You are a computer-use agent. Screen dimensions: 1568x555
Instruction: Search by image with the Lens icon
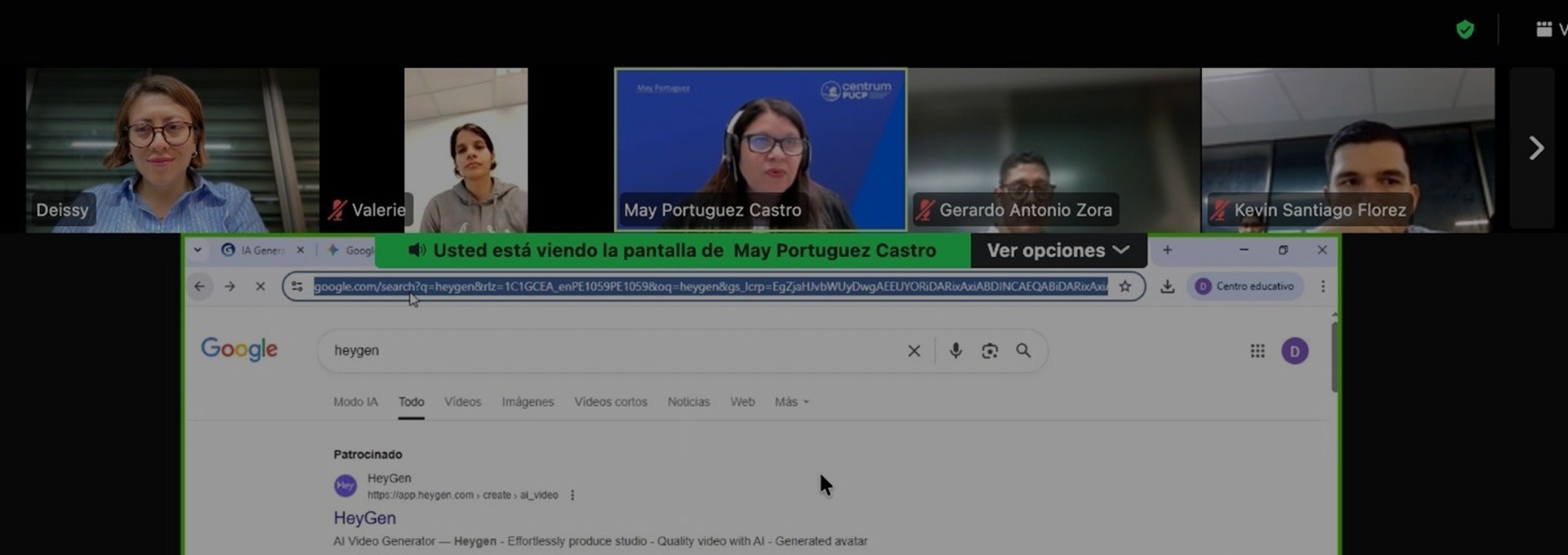click(x=990, y=351)
